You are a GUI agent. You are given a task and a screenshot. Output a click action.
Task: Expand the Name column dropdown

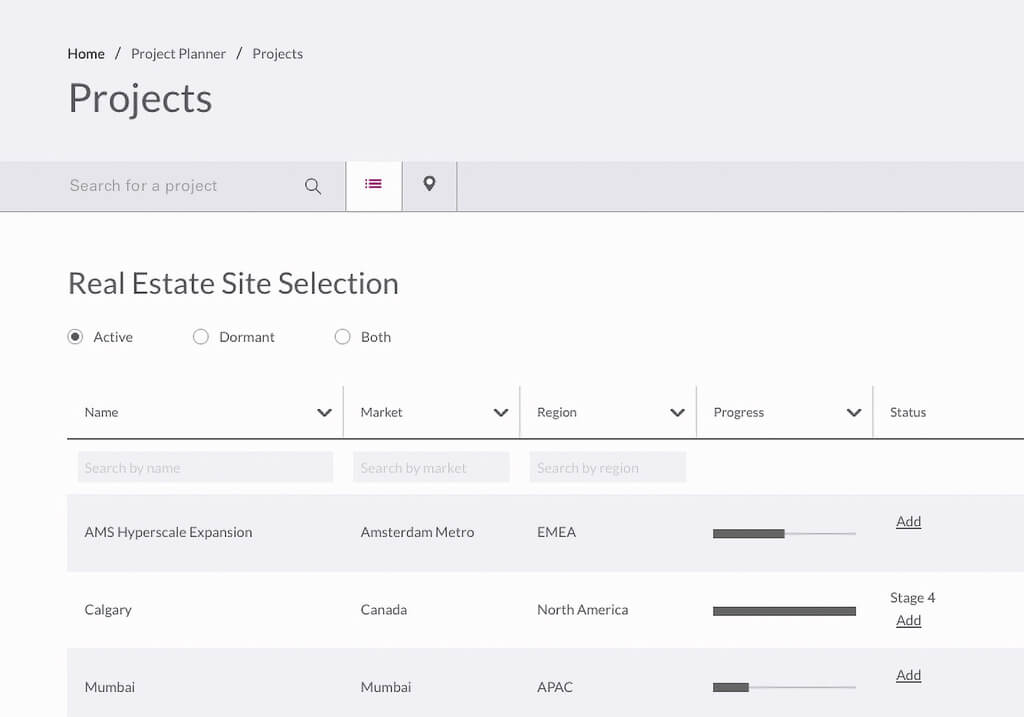click(324, 412)
